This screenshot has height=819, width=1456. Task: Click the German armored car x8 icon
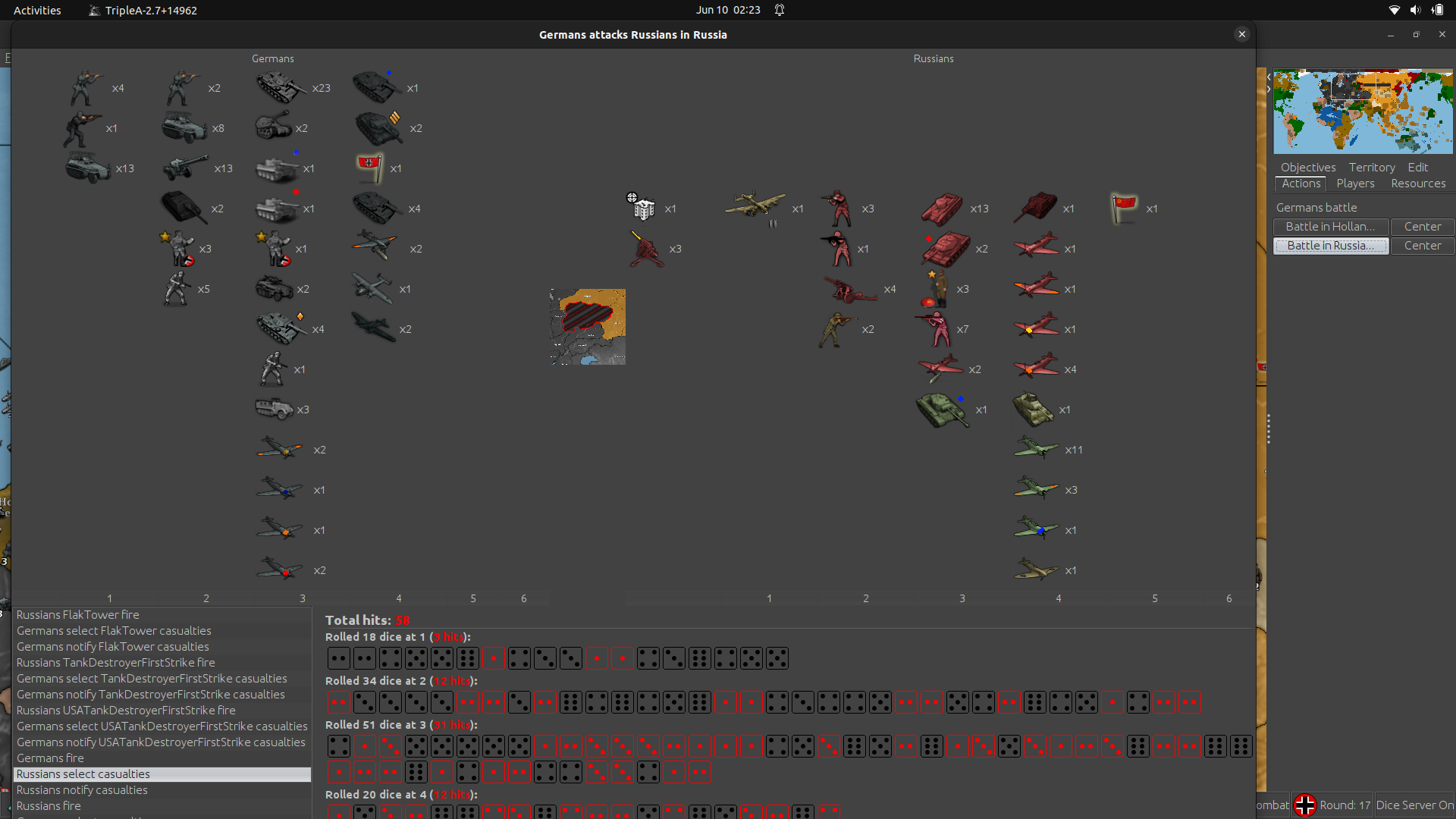184,128
